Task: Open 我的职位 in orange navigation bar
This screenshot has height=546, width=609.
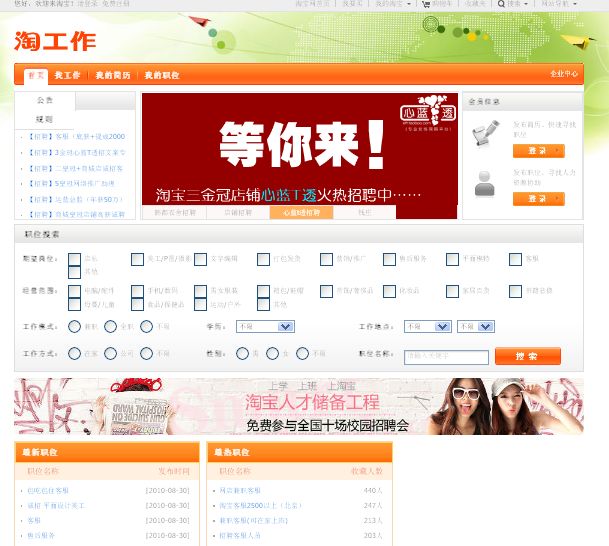Action: click(x=162, y=75)
